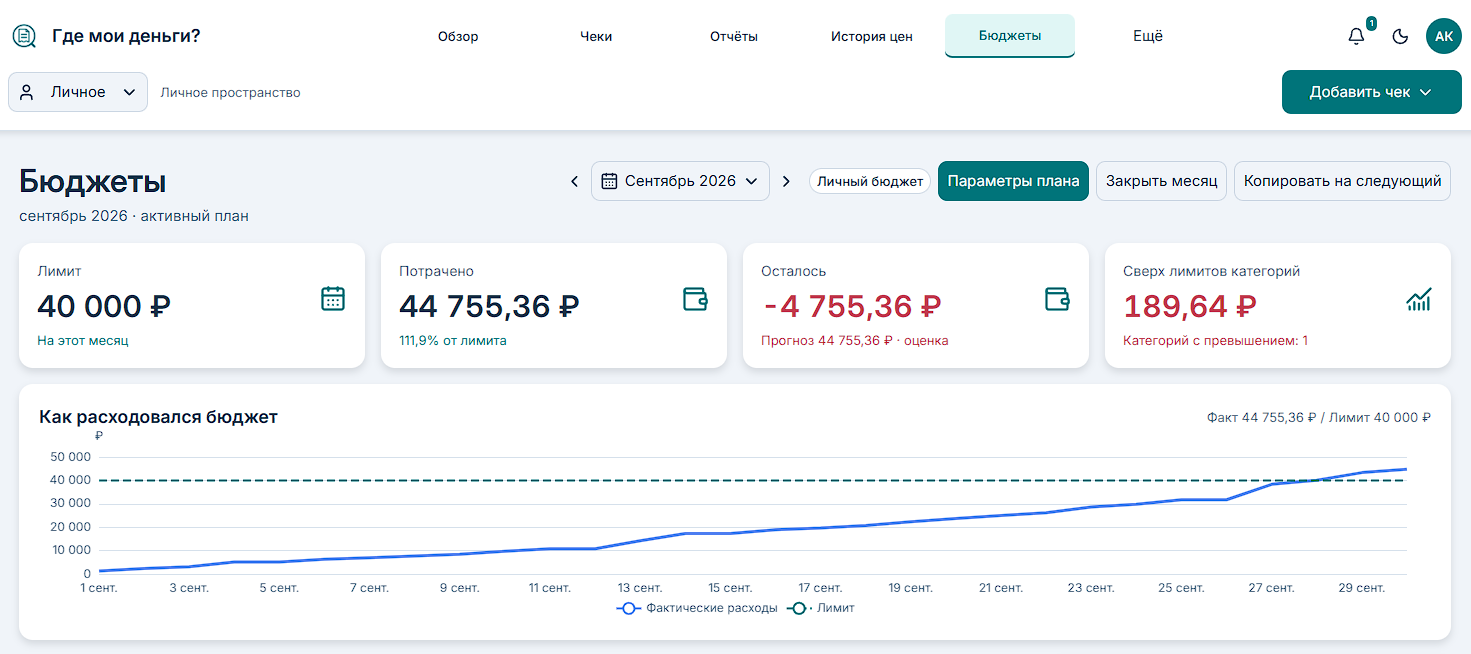
Task: Open the Личное workspace dropdown
Action: (x=78, y=92)
